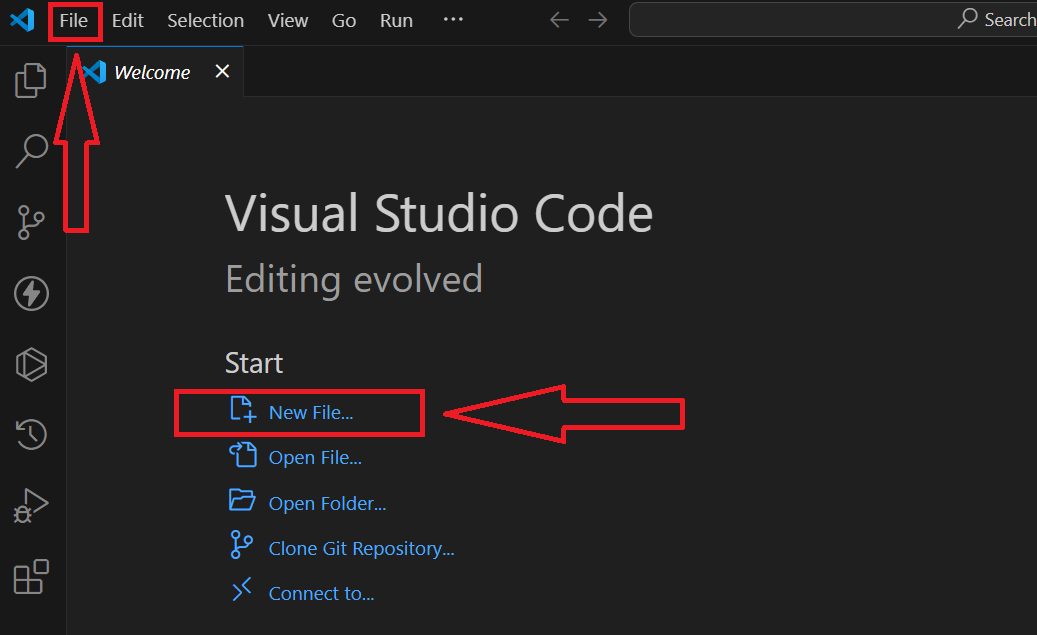The width and height of the screenshot is (1037, 635).
Task: Go back with the left arrow
Action: point(560,20)
